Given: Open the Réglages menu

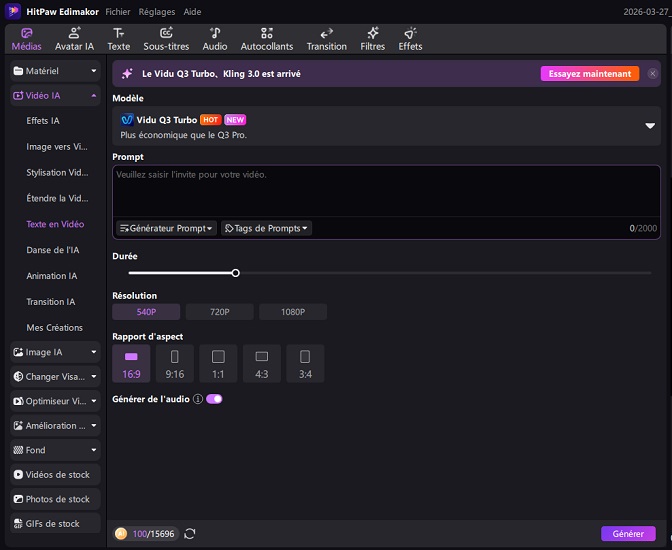Looking at the screenshot, I should [157, 12].
